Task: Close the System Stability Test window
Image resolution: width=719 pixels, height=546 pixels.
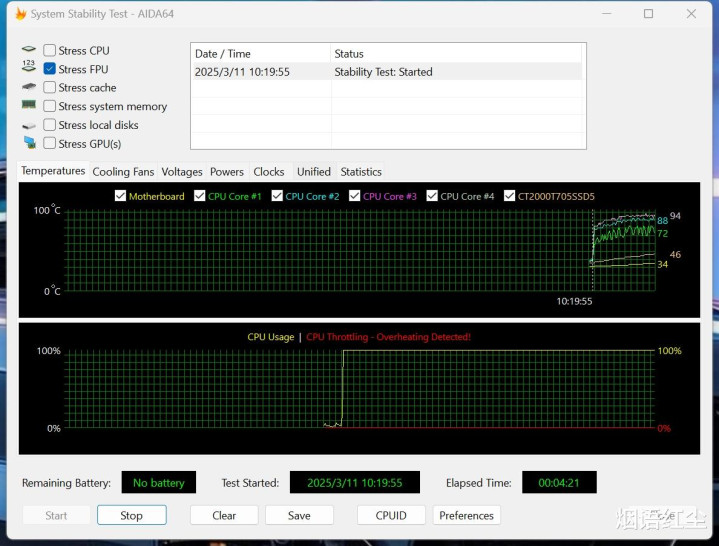Action: [x=691, y=14]
